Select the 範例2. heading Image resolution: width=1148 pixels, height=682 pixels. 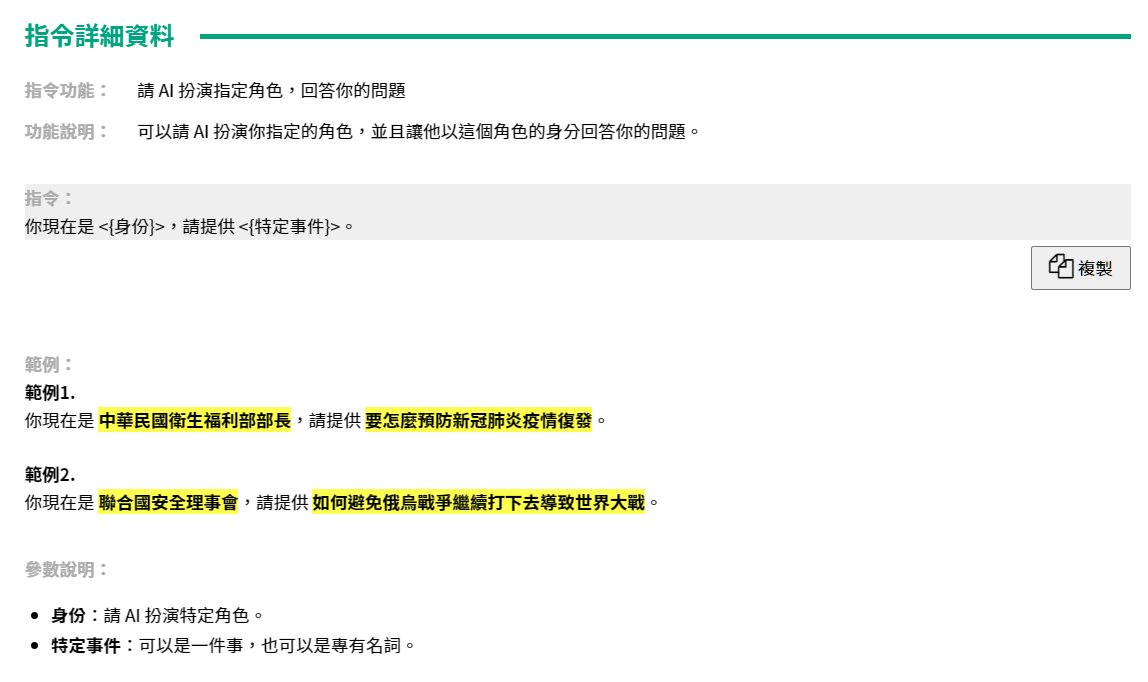click(50, 474)
